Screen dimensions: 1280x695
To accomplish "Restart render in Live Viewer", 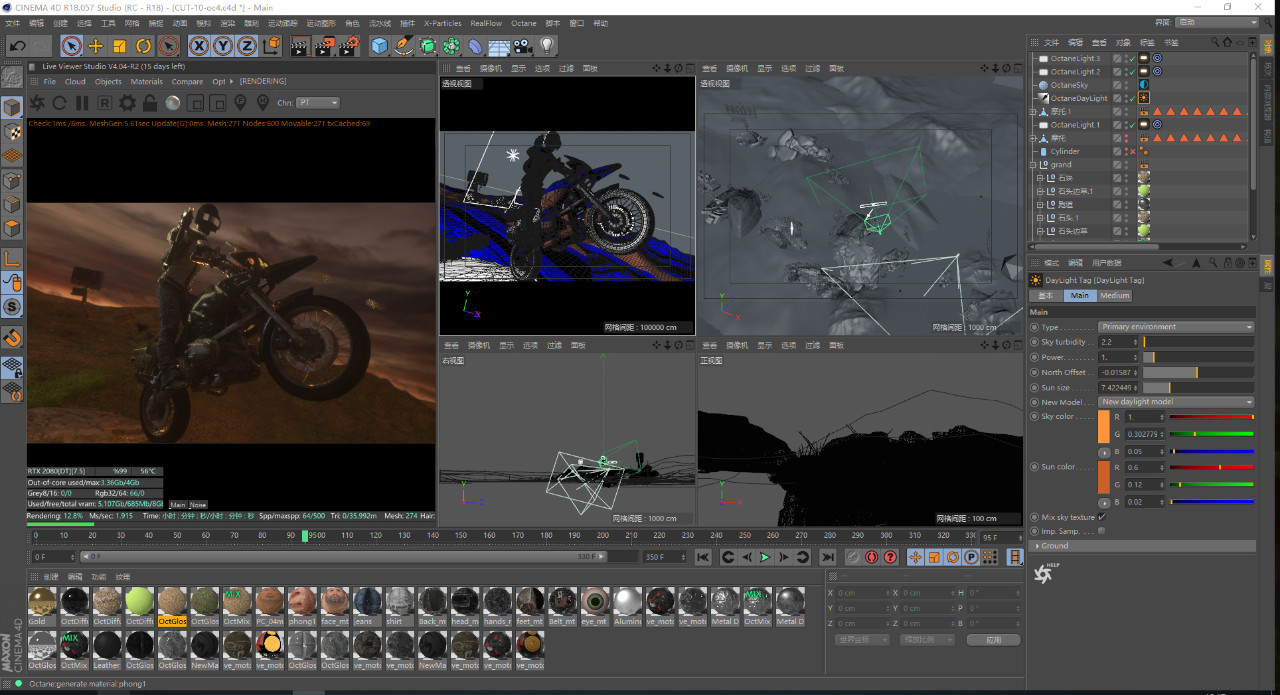I will [x=60, y=103].
